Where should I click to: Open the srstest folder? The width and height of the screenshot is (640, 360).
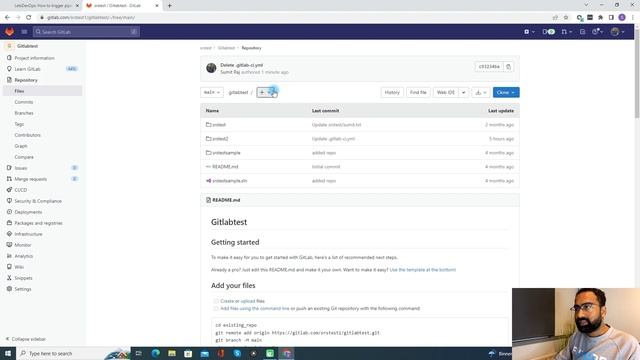[219, 125]
